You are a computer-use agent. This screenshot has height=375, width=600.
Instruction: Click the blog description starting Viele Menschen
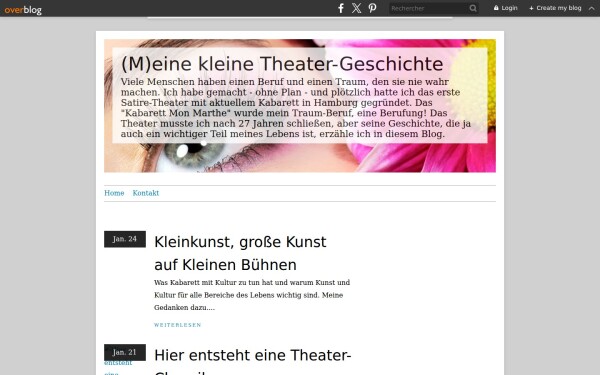[x=296, y=108]
